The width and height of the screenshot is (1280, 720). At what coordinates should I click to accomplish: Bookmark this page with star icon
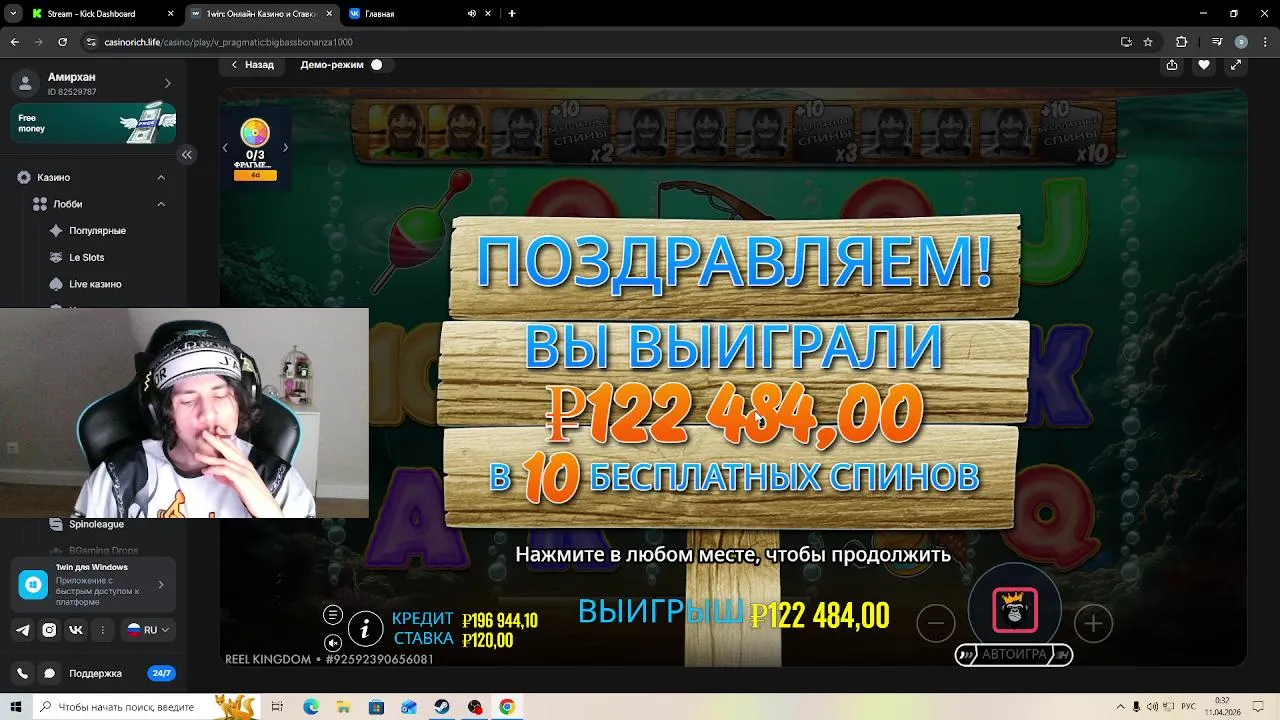pos(1148,42)
